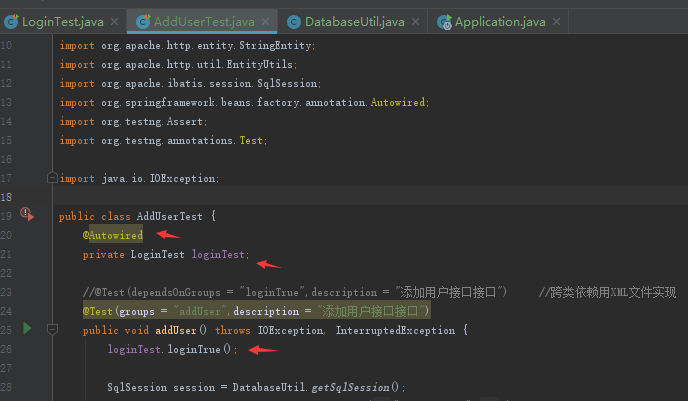This screenshot has height=401, width=688.
Task: Click the SqlSession import on line 12
Action: [x=287, y=83]
